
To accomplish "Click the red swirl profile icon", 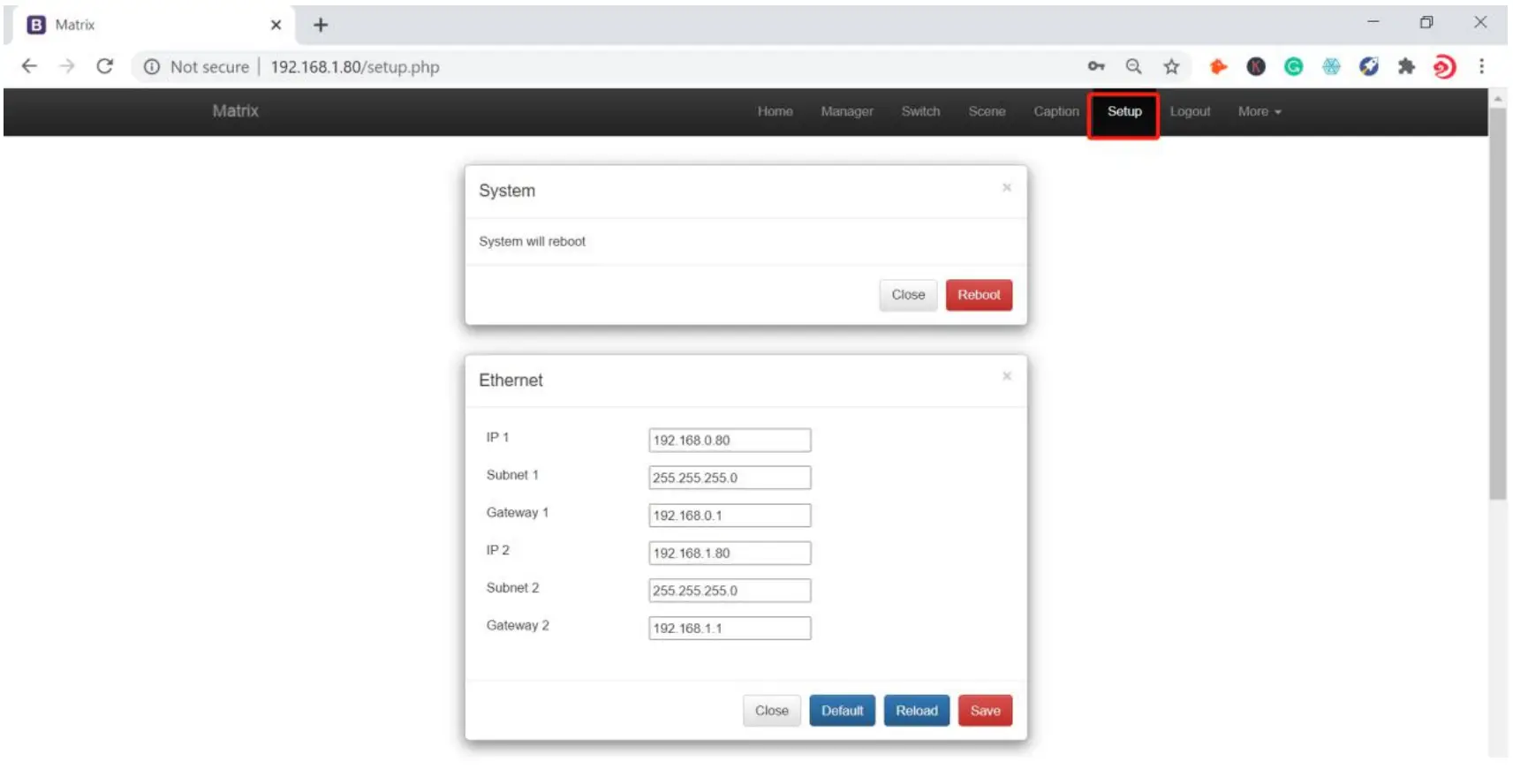I will [x=1444, y=66].
